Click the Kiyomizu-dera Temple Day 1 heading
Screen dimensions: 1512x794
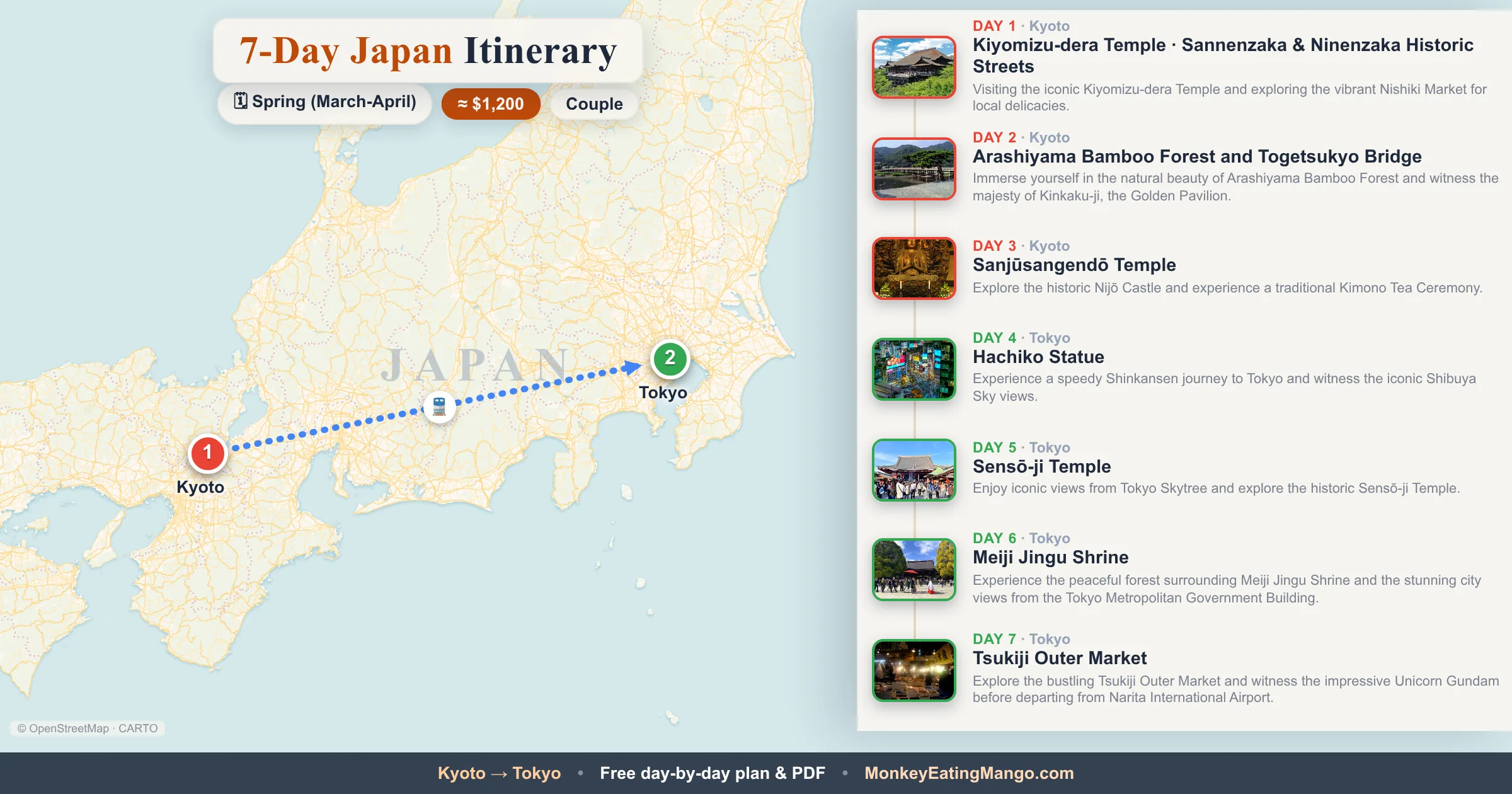coord(1223,55)
